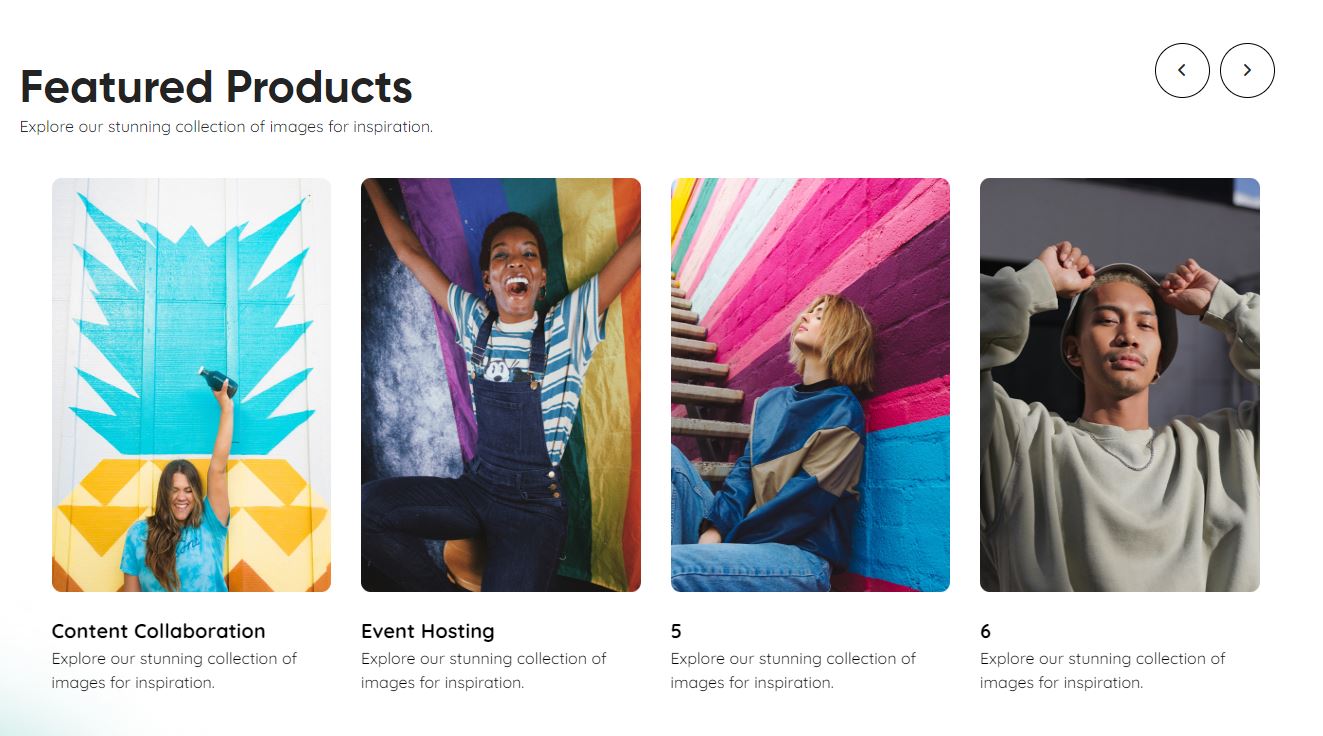This screenshot has height=736, width=1323.
Task: Click description text under Event Hosting
Action: click(x=484, y=670)
